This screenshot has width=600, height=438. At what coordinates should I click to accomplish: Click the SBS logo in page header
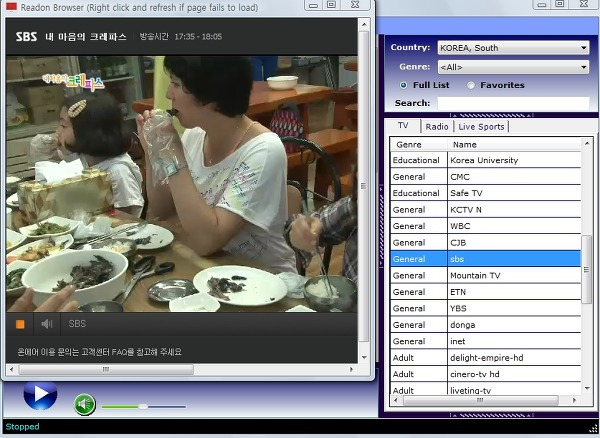(26, 37)
